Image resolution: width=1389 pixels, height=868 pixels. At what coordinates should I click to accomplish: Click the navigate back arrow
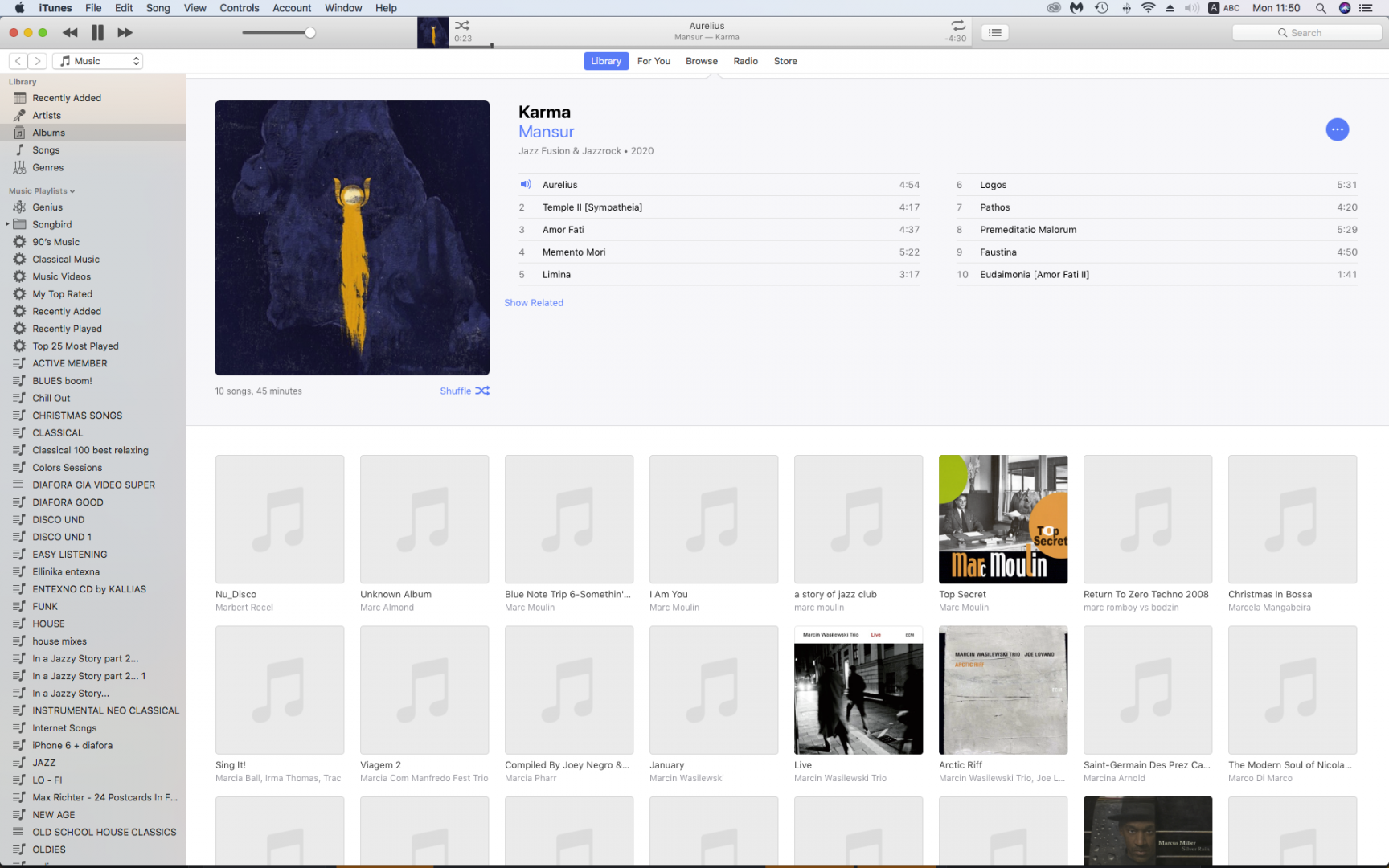coord(18,61)
